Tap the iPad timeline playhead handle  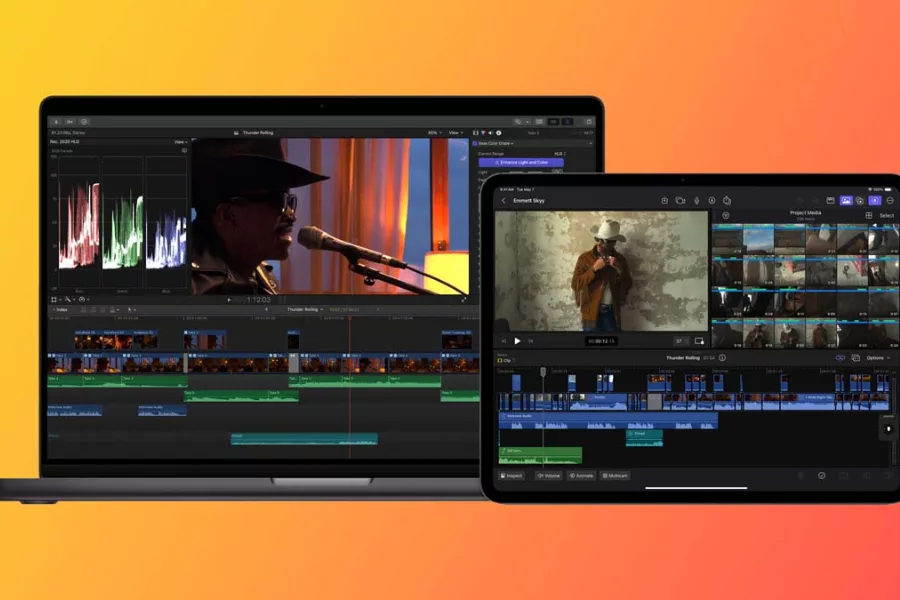tap(543, 372)
